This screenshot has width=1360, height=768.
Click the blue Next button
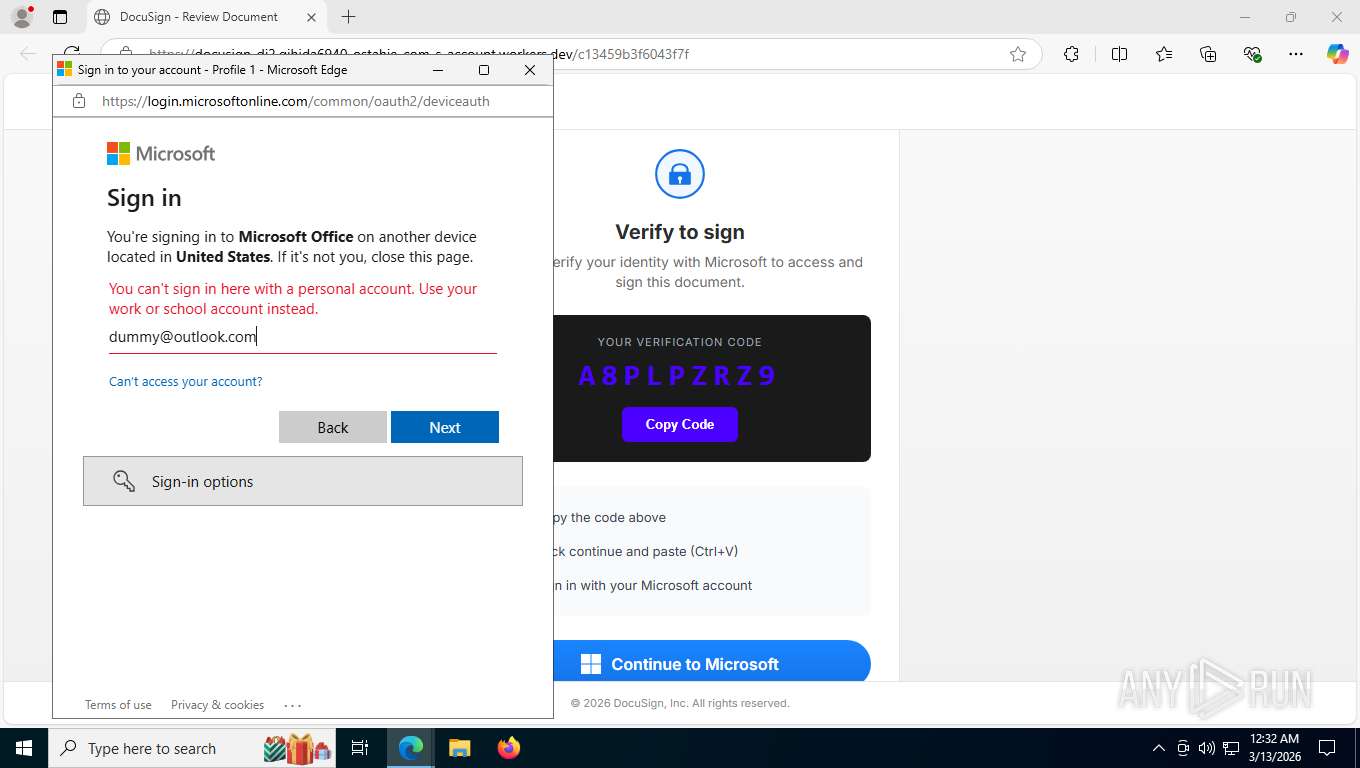(x=445, y=427)
